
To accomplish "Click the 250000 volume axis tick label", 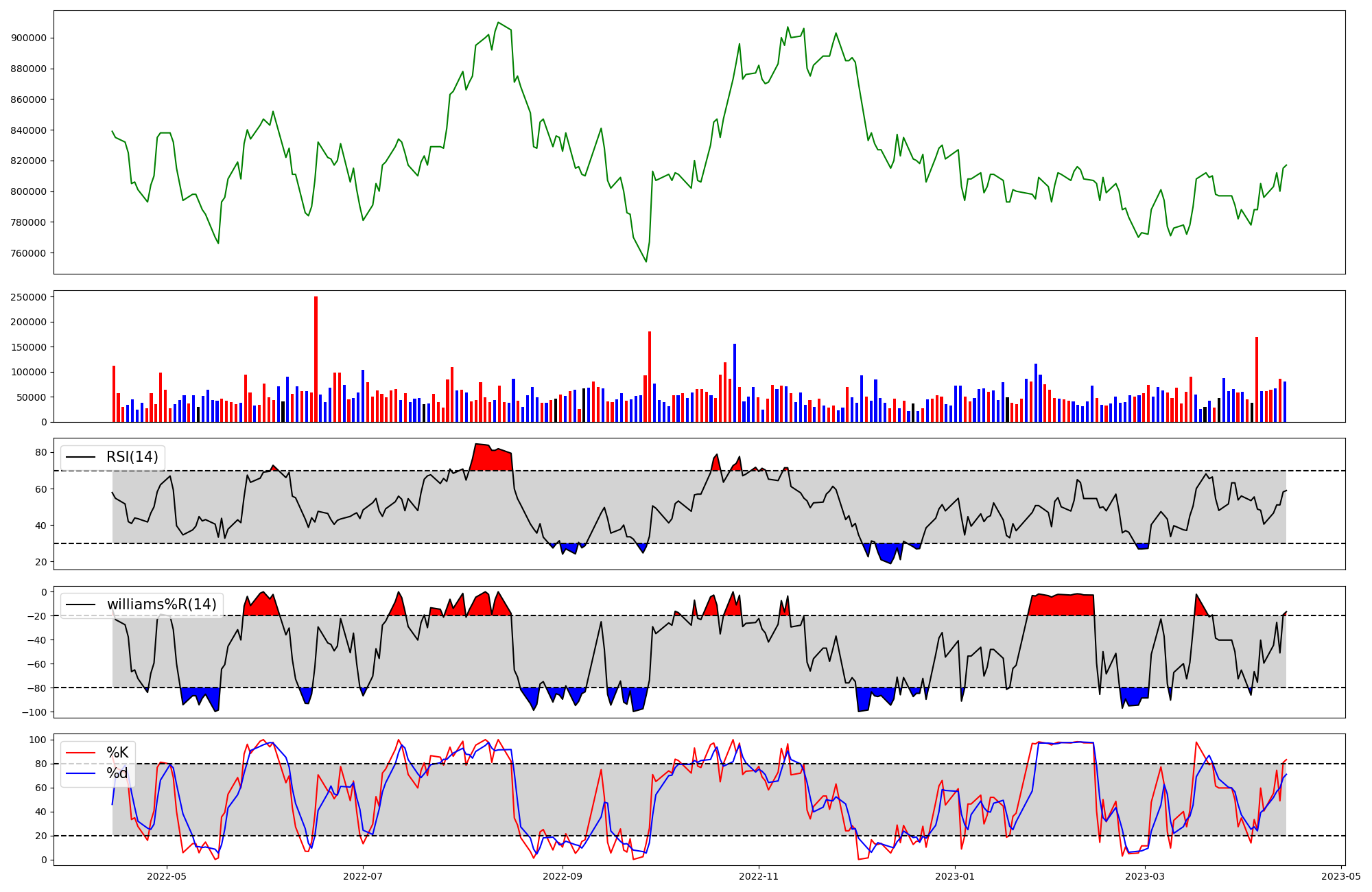I will tap(29, 297).
